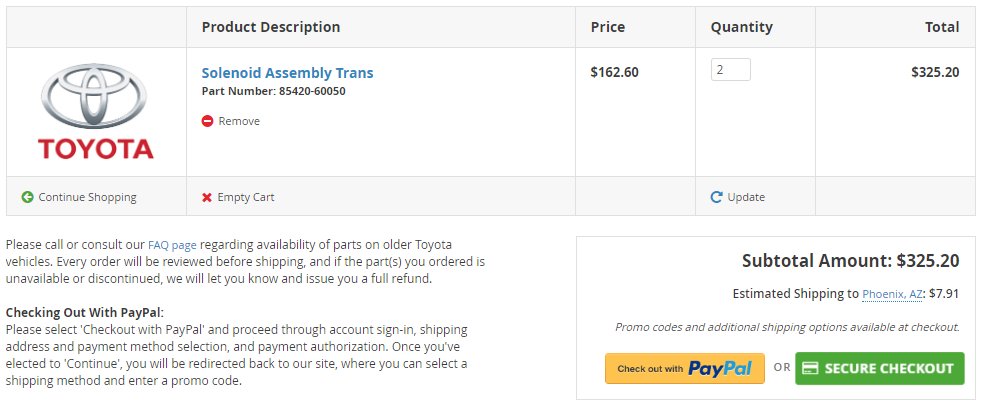The image size is (984, 416).
Task: Click the Continue Shopping text
Action: (87, 197)
